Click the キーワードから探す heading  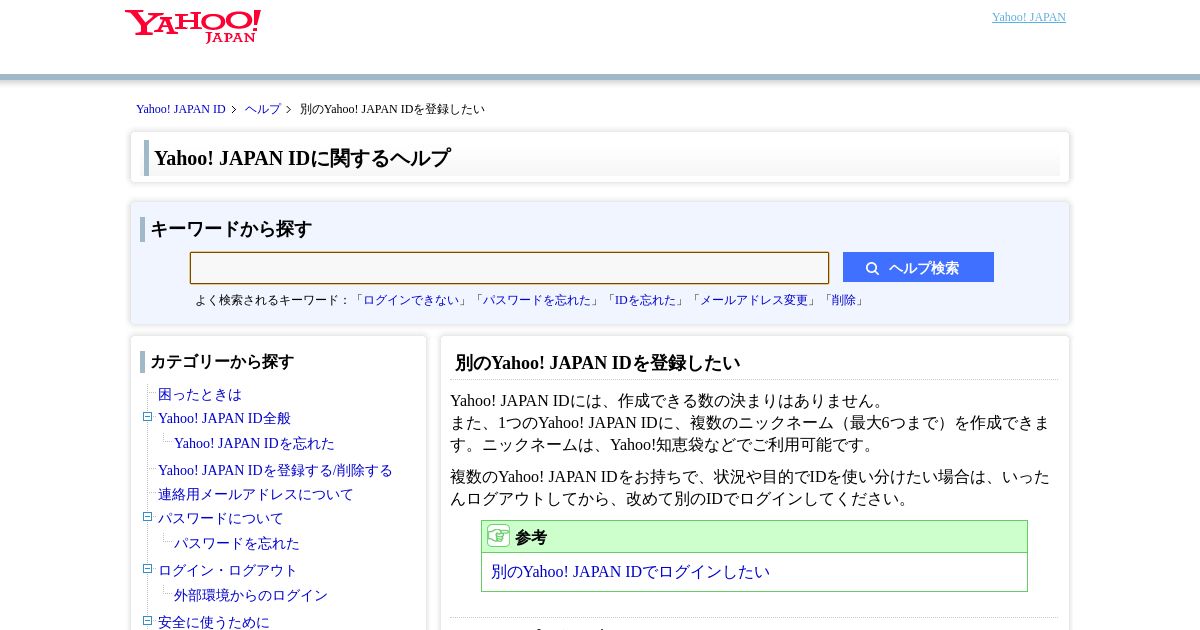tap(231, 229)
